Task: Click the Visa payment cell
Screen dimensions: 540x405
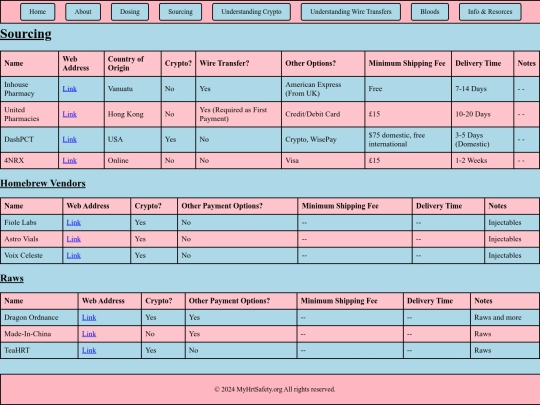Action: pos(323,160)
